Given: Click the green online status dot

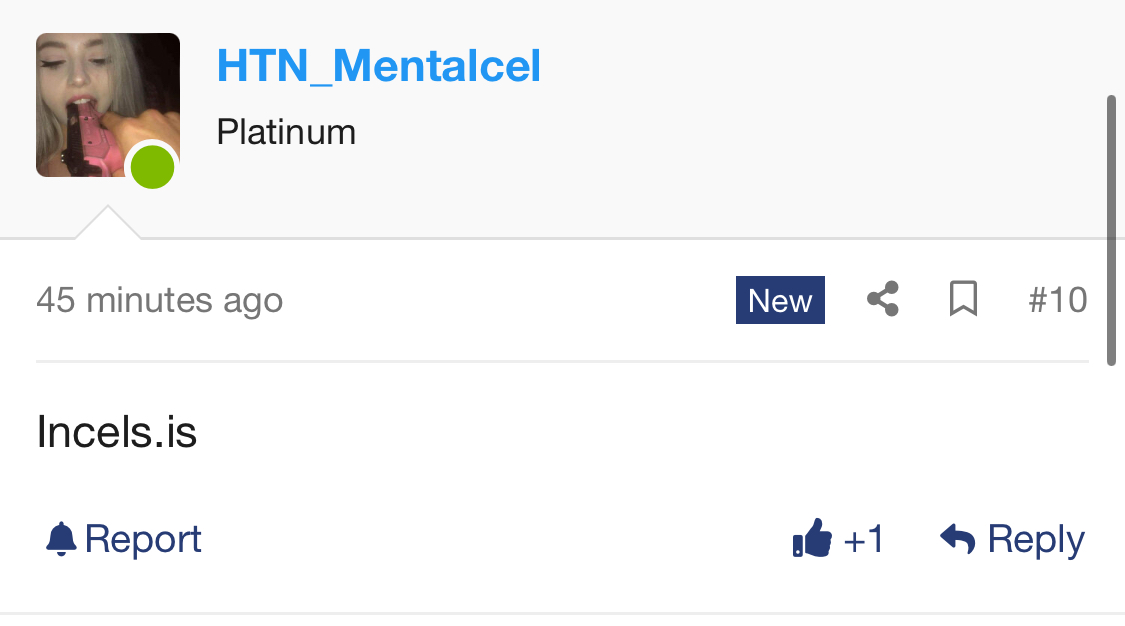Looking at the screenshot, I should pos(152,167).
